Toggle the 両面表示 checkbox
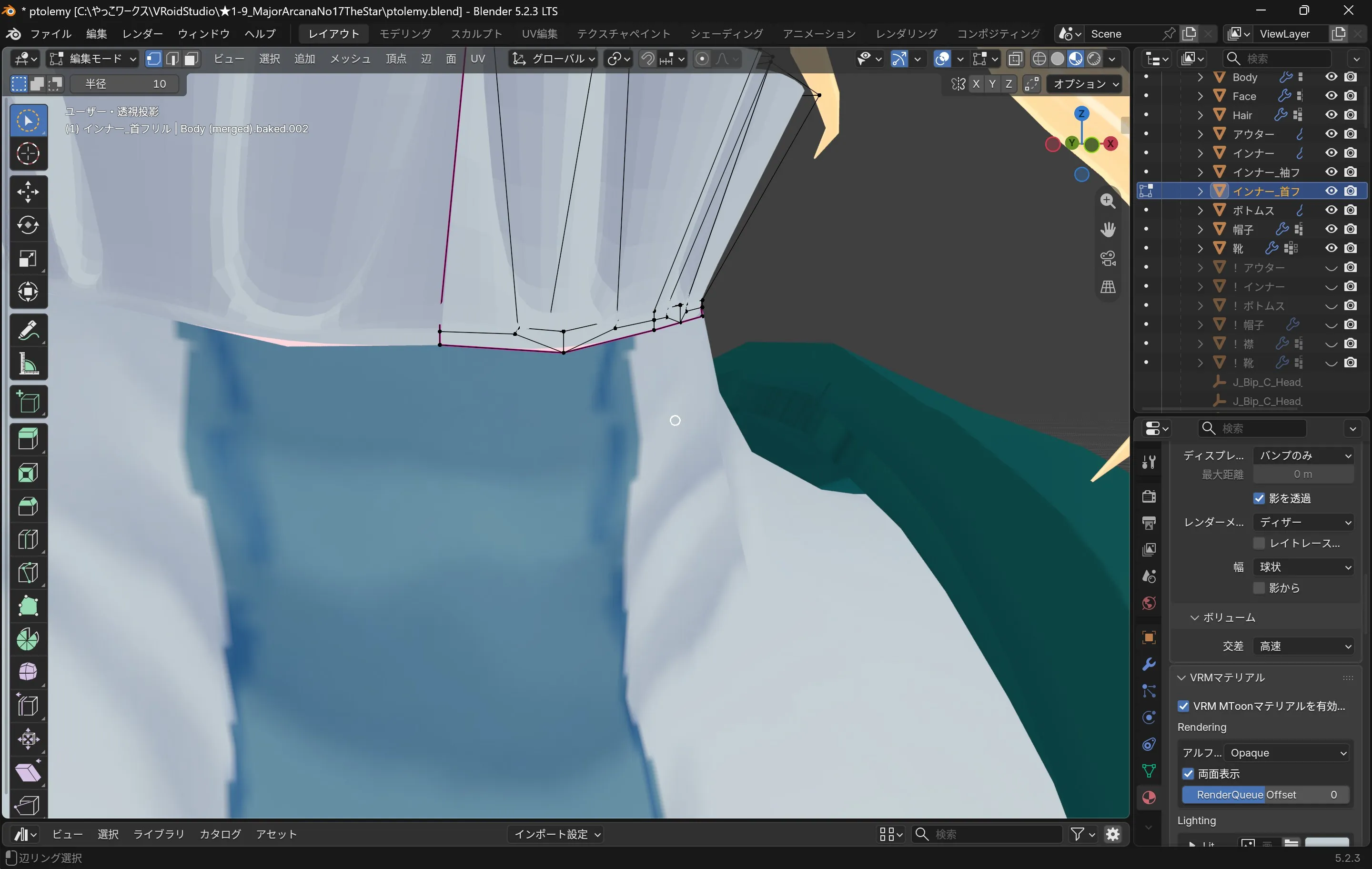The image size is (1372, 869). [x=1188, y=774]
